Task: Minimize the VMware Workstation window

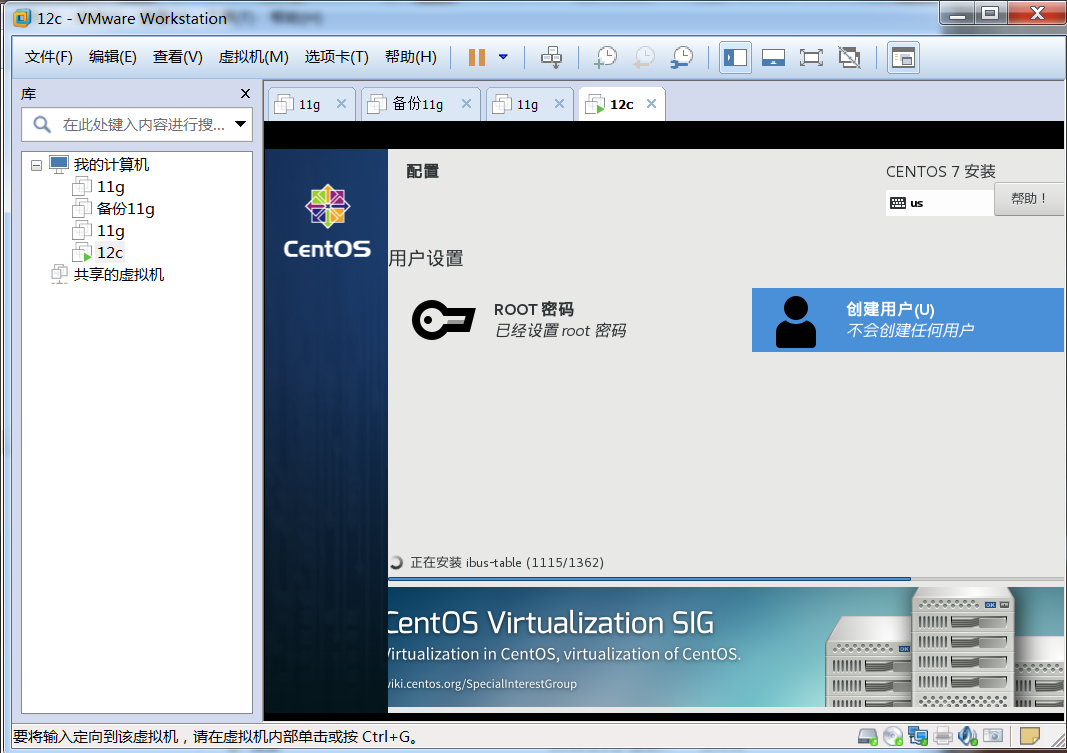Action: coord(957,13)
